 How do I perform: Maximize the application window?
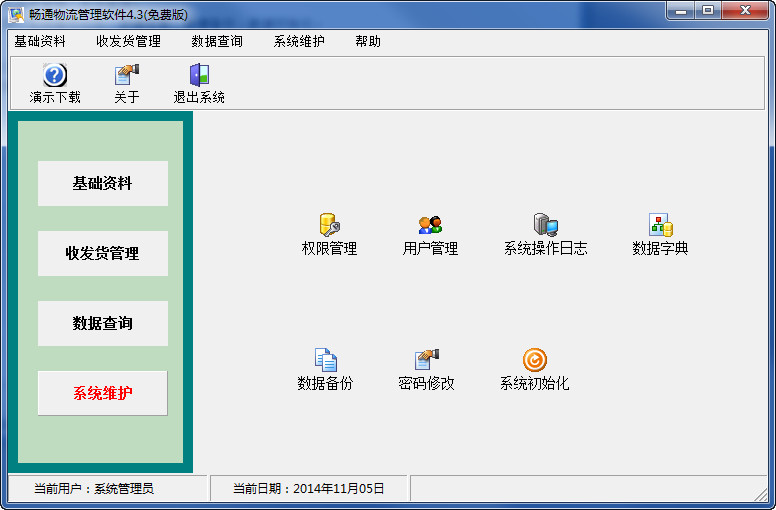[x=708, y=11]
